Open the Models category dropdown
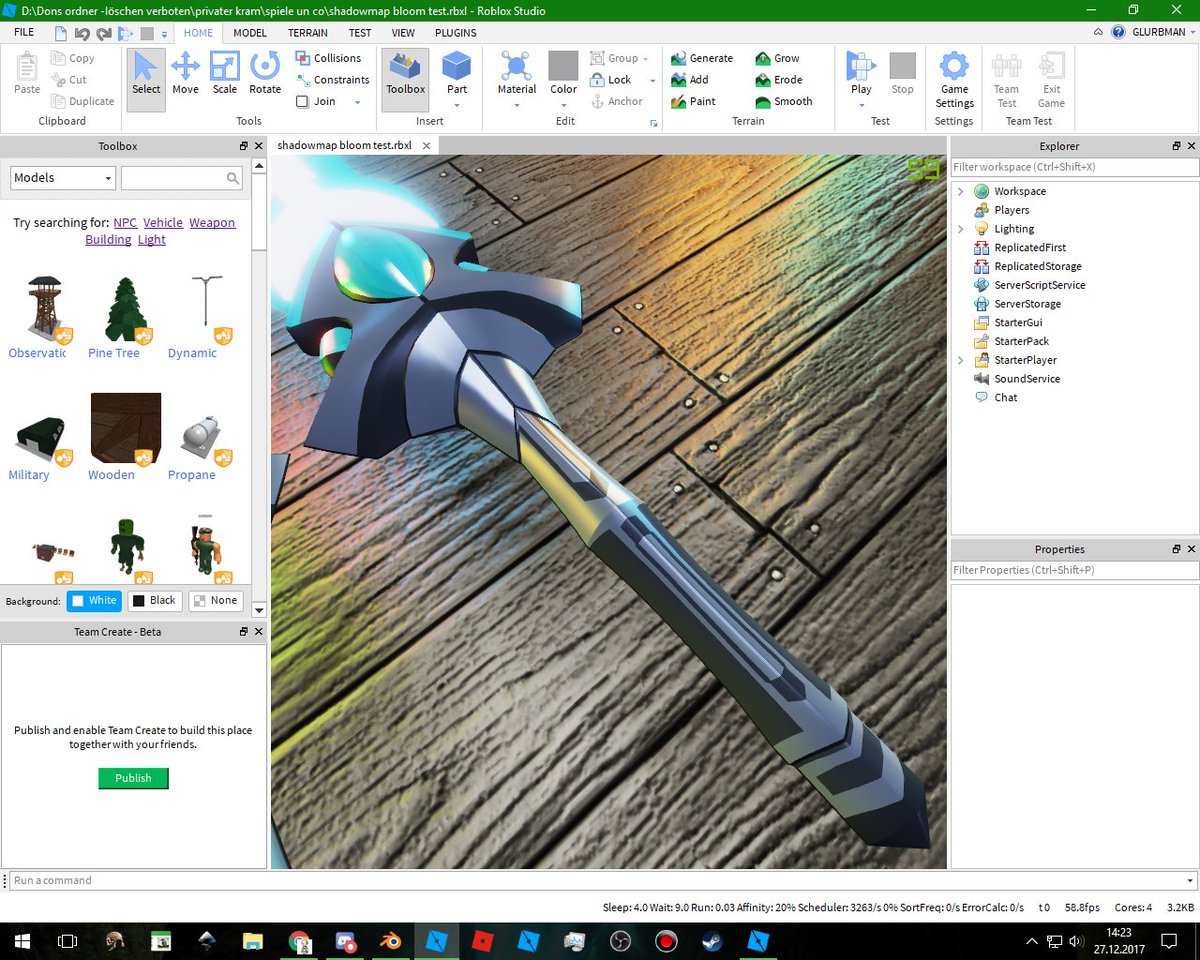The height and width of the screenshot is (960, 1200). (63, 178)
